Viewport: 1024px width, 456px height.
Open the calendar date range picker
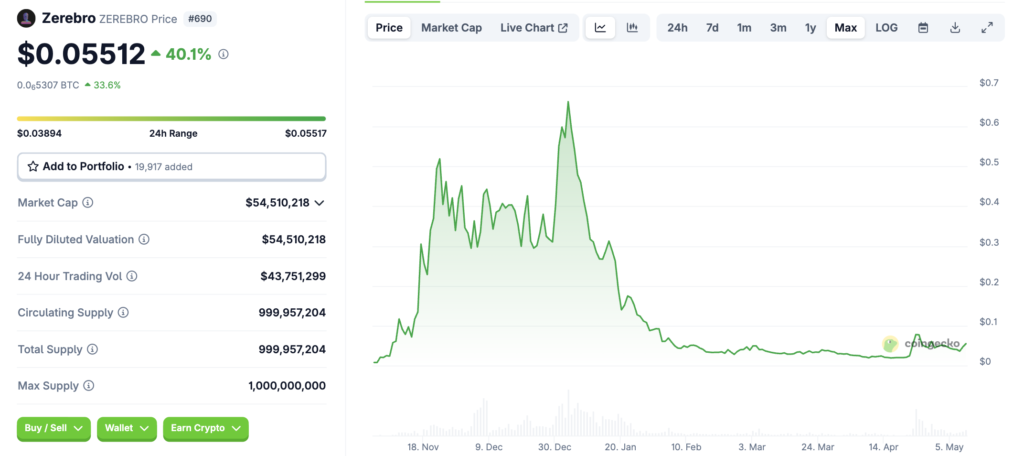[923, 27]
